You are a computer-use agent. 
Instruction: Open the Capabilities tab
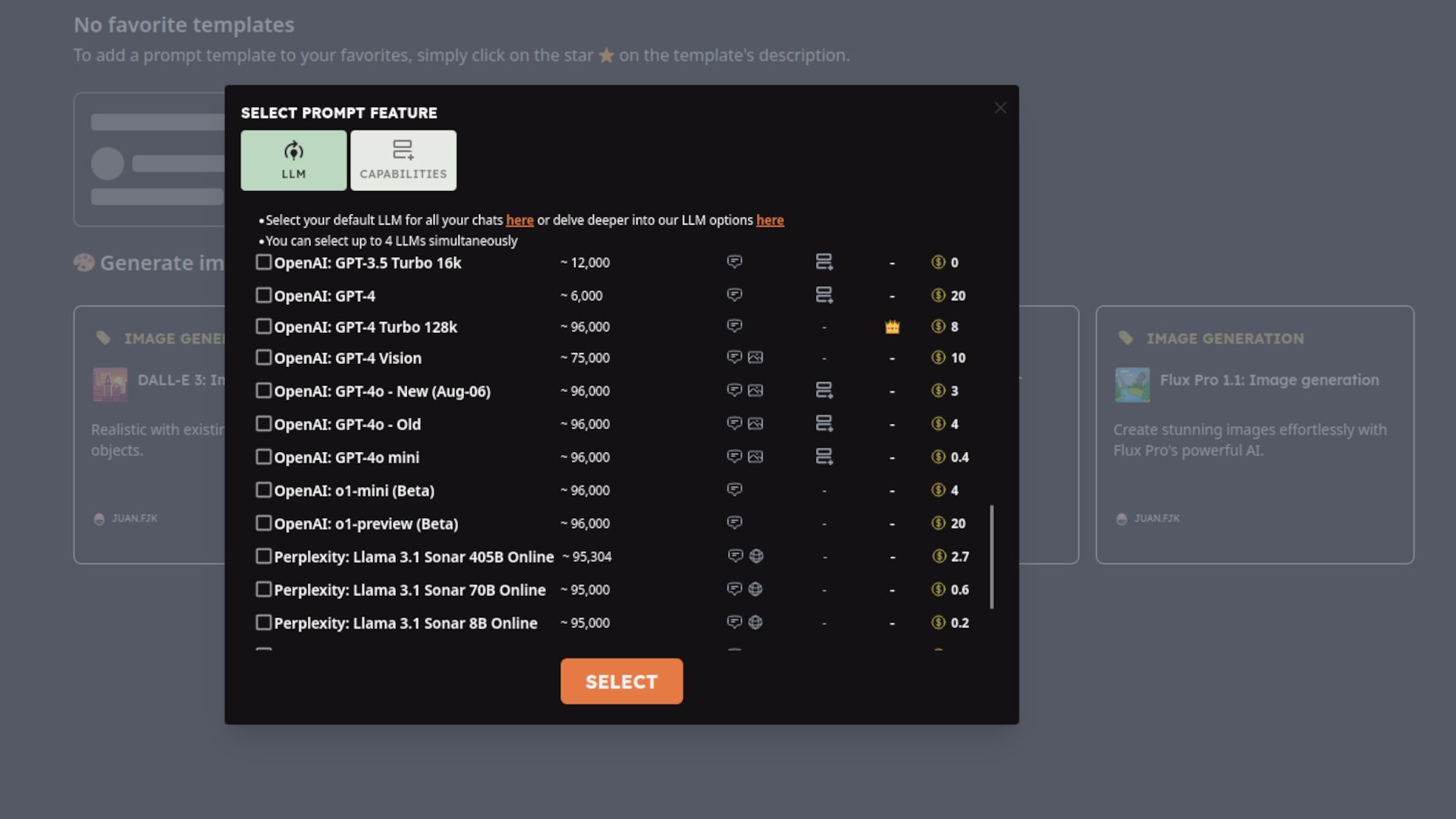(403, 160)
